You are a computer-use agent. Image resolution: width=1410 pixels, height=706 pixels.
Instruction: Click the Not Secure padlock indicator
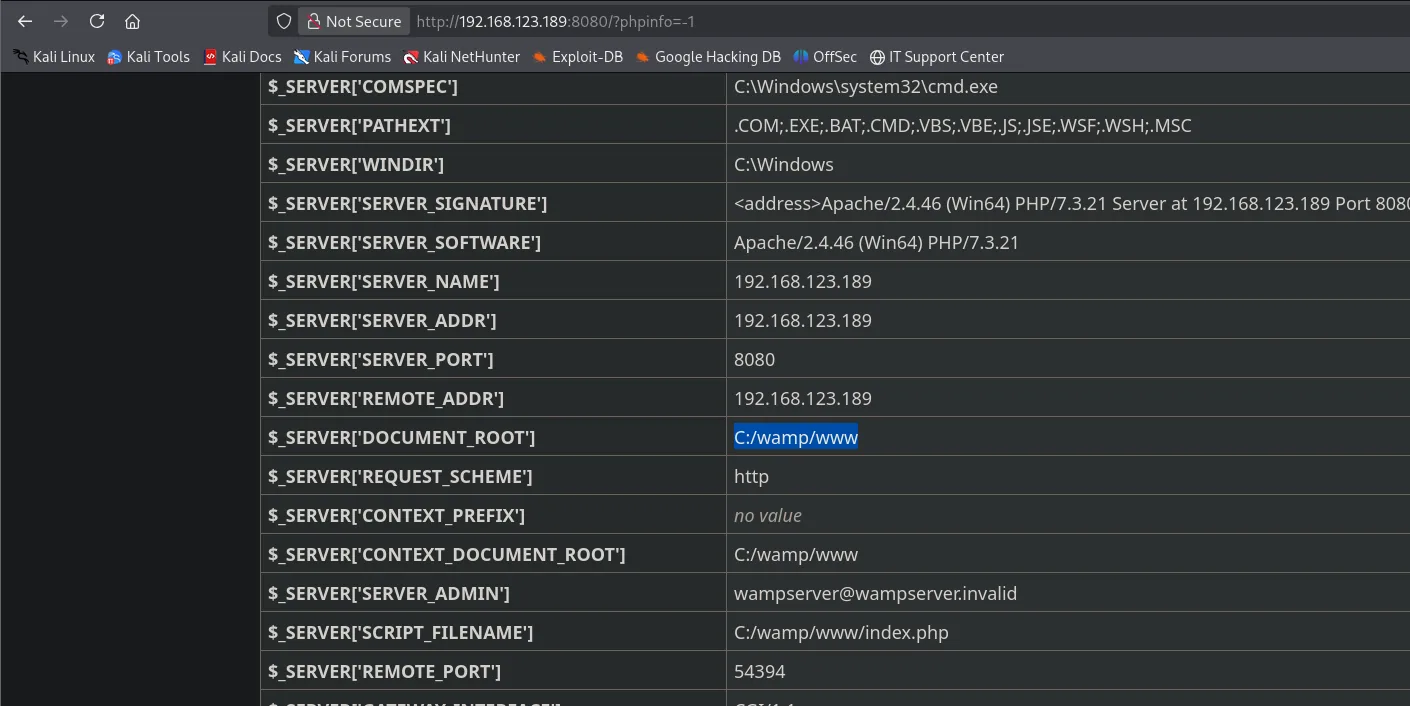tap(353, 21)
